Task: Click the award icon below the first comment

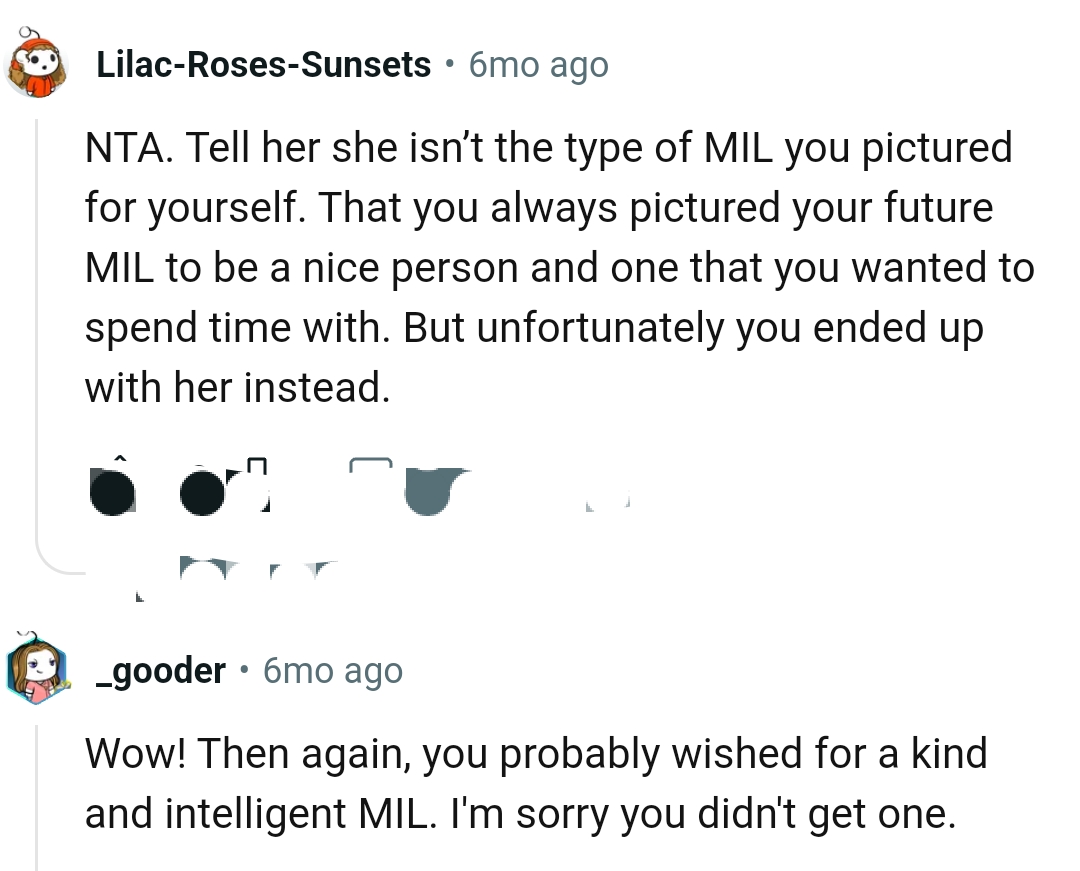Action: [x=430, y=490]
